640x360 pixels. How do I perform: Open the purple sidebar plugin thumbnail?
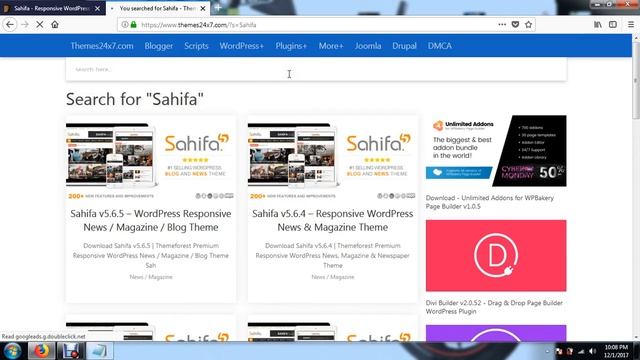click(496, 333)
